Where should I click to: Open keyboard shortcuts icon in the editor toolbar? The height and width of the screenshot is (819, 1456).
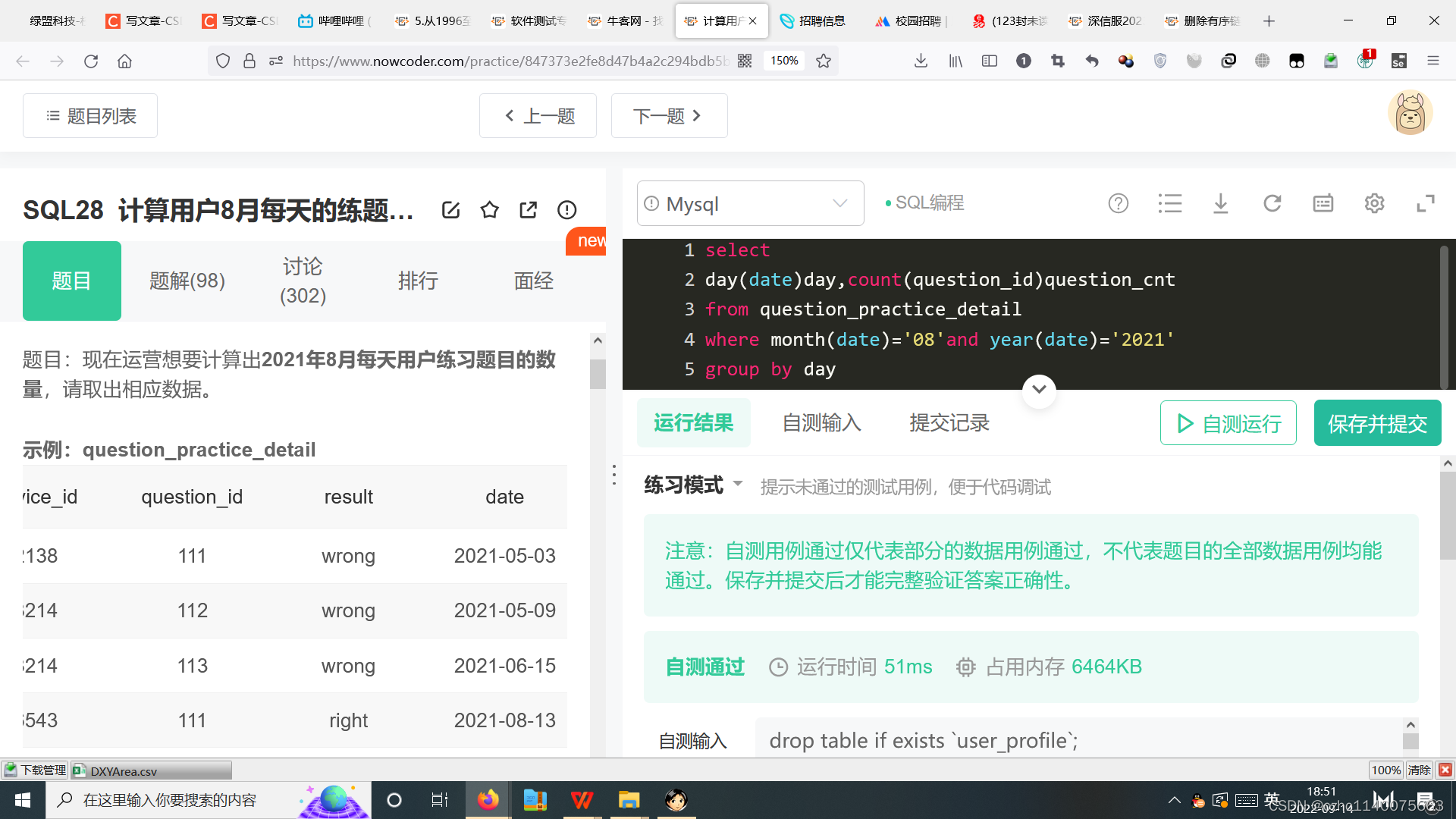point(1323,203)
